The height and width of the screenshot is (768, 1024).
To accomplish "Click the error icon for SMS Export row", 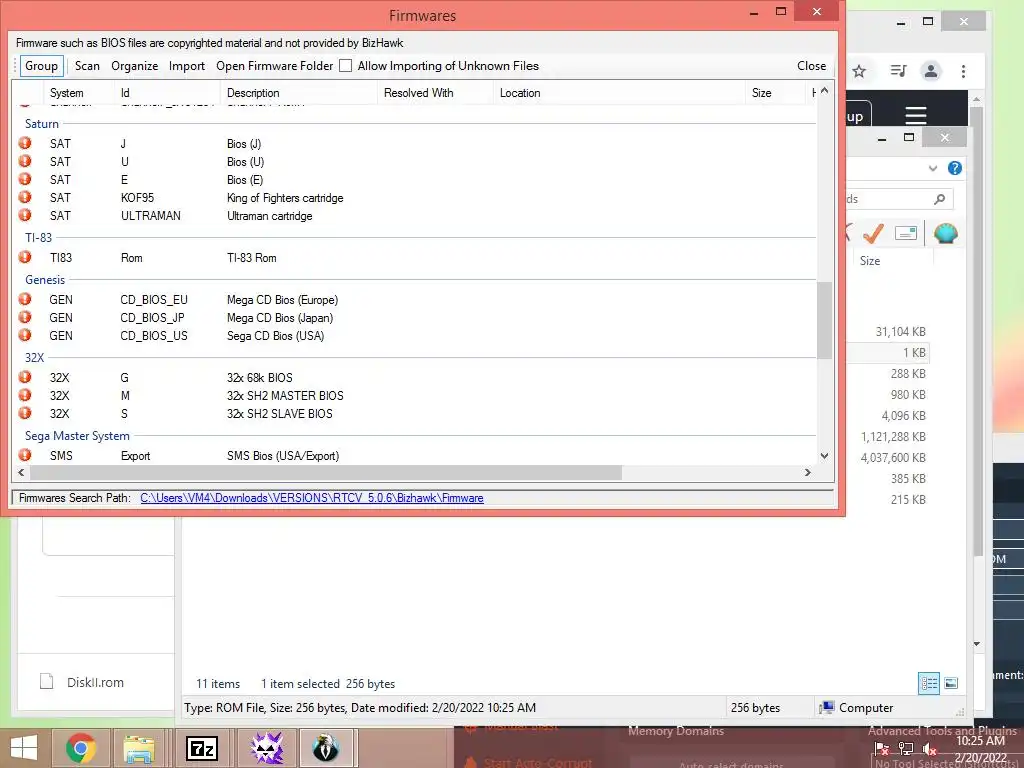I will [x=25, y=455].
